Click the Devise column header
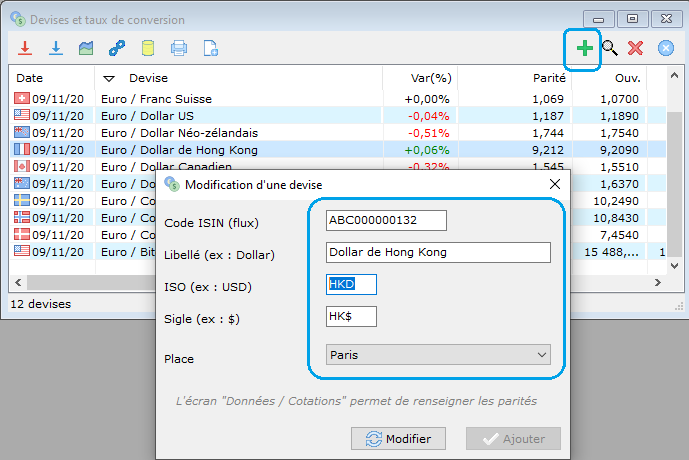Image resolution: width=689 pixels, height=460 pixels. 149,78
